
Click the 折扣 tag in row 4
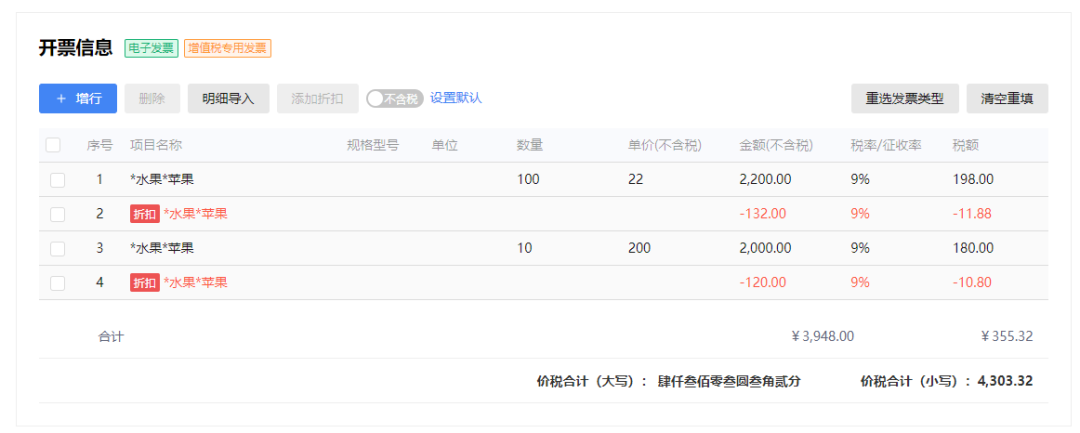point(144,283)
